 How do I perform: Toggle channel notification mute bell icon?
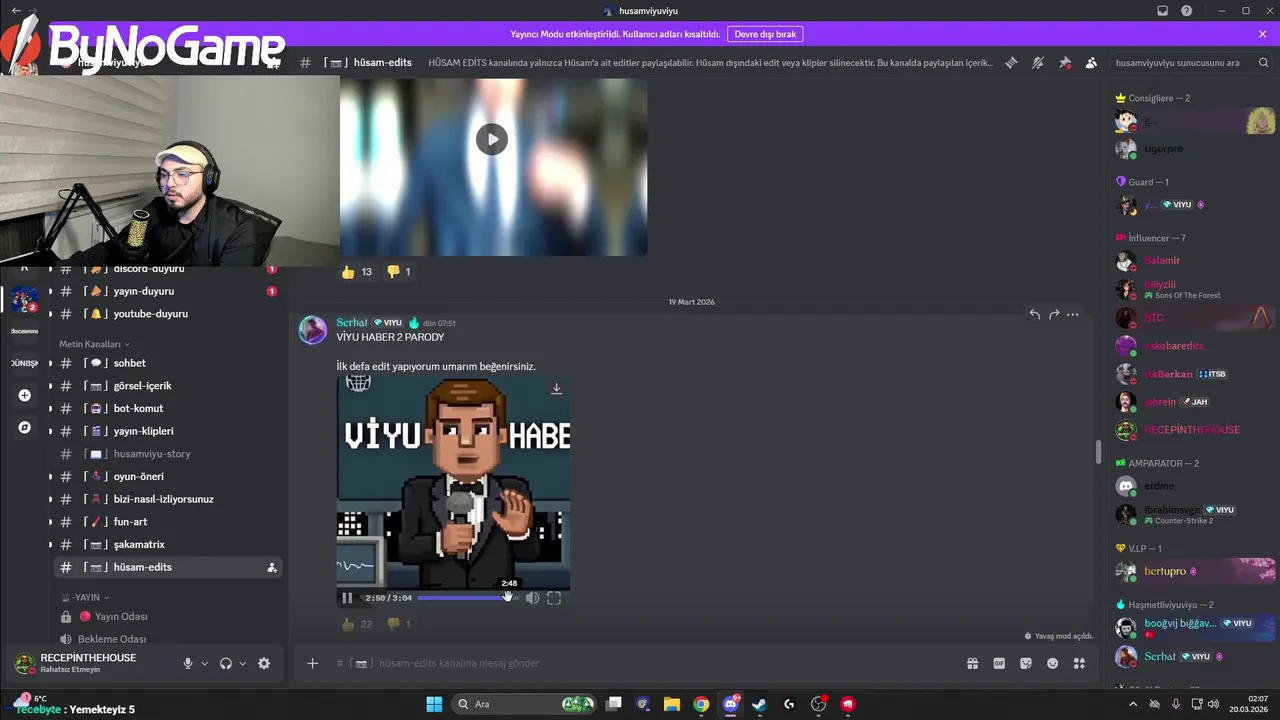1038,63
